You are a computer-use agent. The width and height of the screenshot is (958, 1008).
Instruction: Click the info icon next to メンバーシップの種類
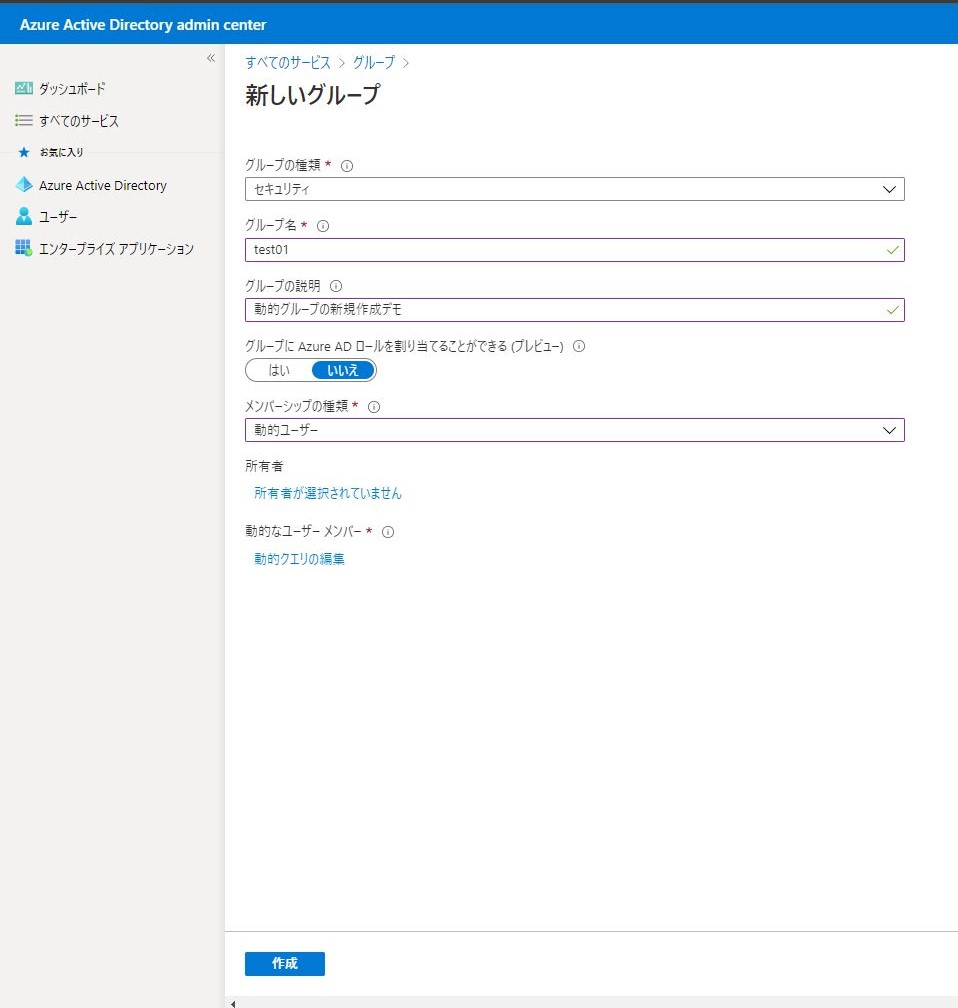373,406
